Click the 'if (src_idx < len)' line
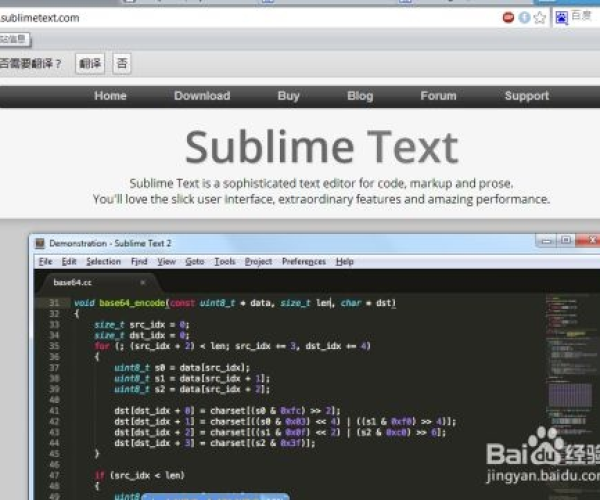 coord(140,476)
